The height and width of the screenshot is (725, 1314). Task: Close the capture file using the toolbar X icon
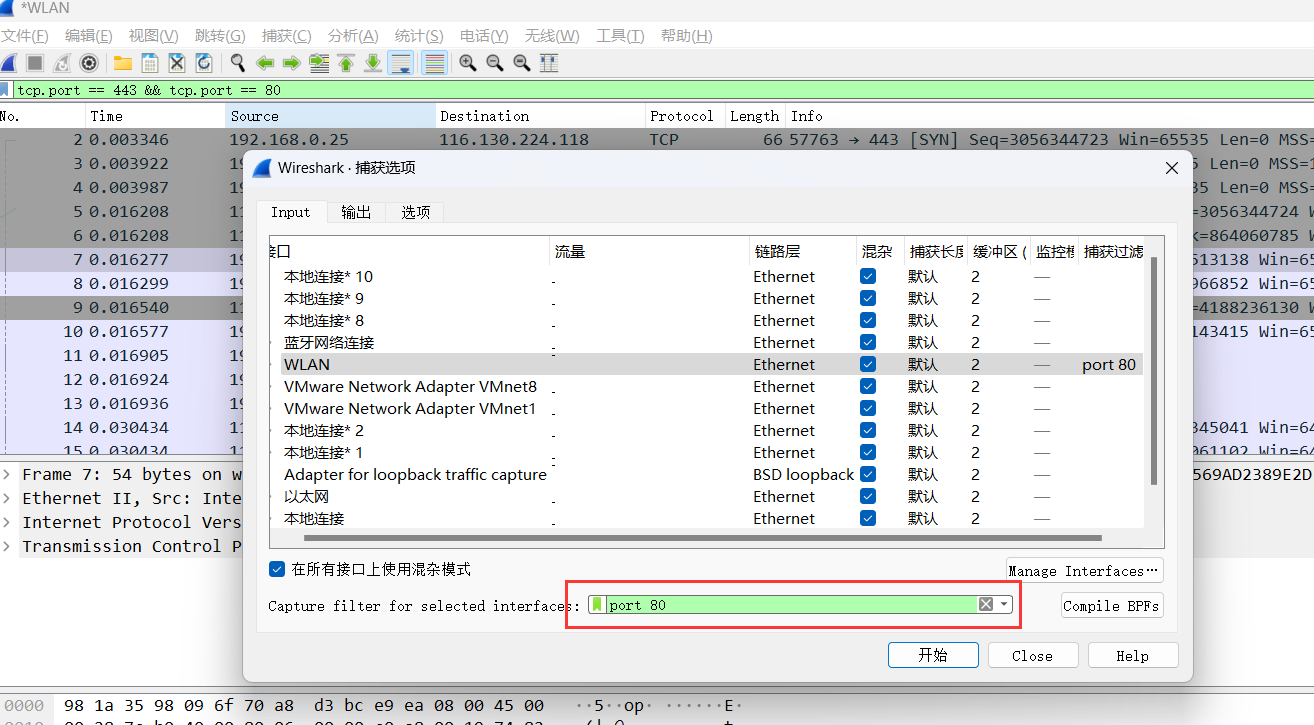click(x=177, y=63)
